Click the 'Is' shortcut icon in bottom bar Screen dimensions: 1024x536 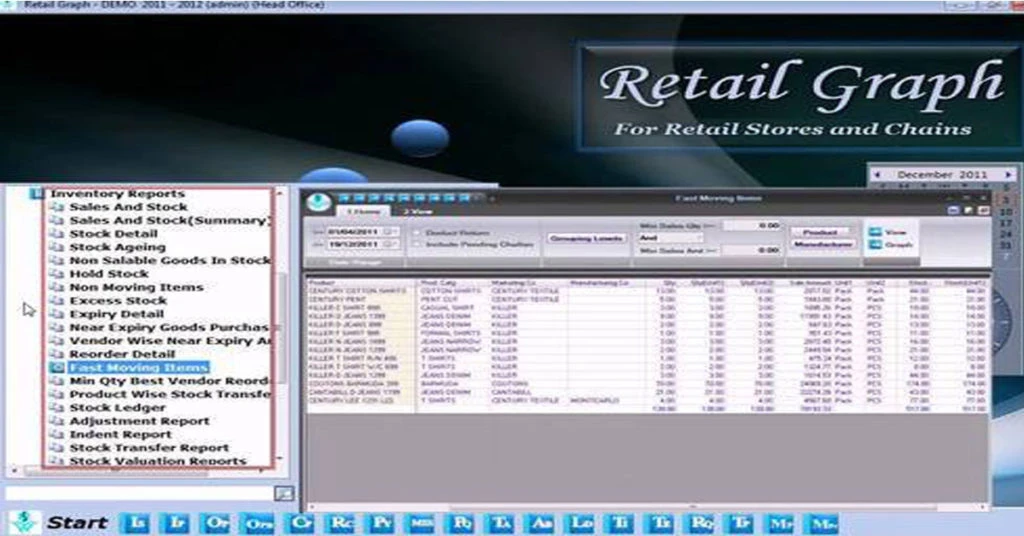click(x=136, y=524)
